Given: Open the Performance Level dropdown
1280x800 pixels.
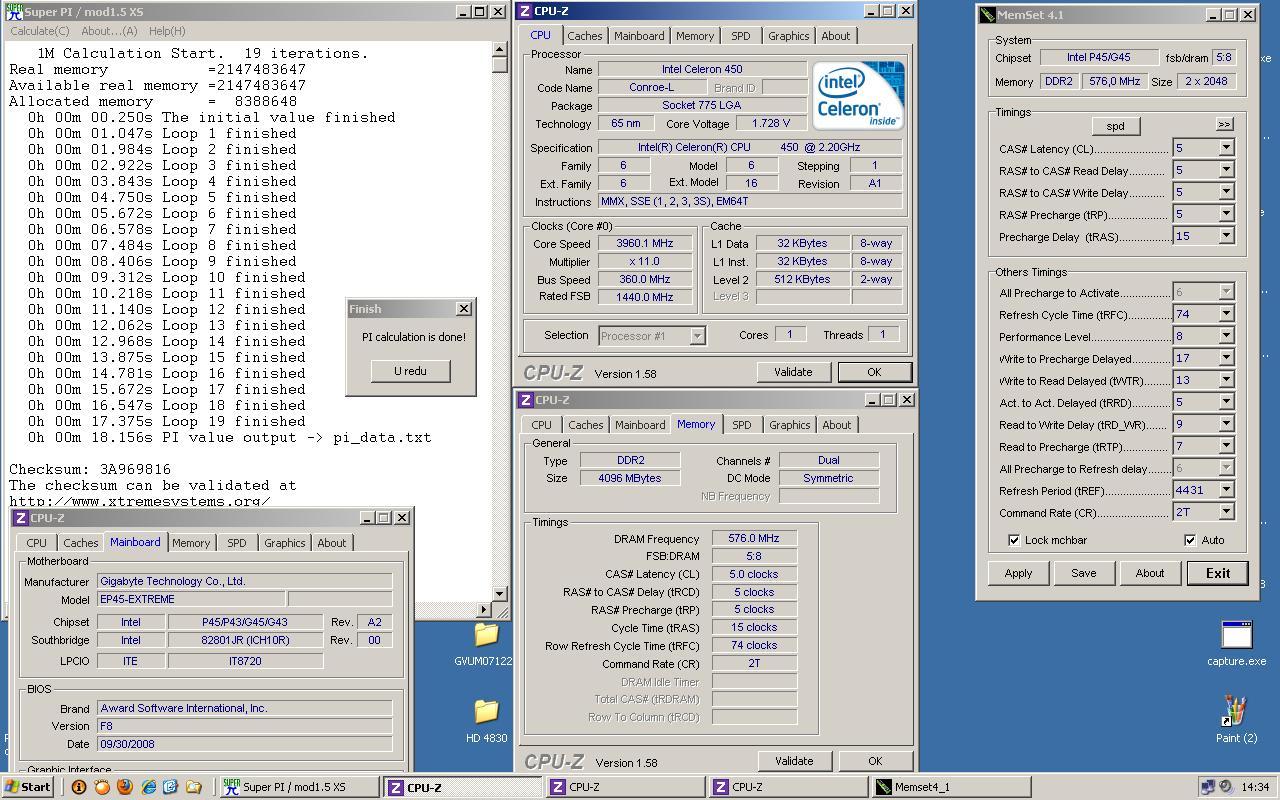Looking at the screenshot, I should point(1226,336).
